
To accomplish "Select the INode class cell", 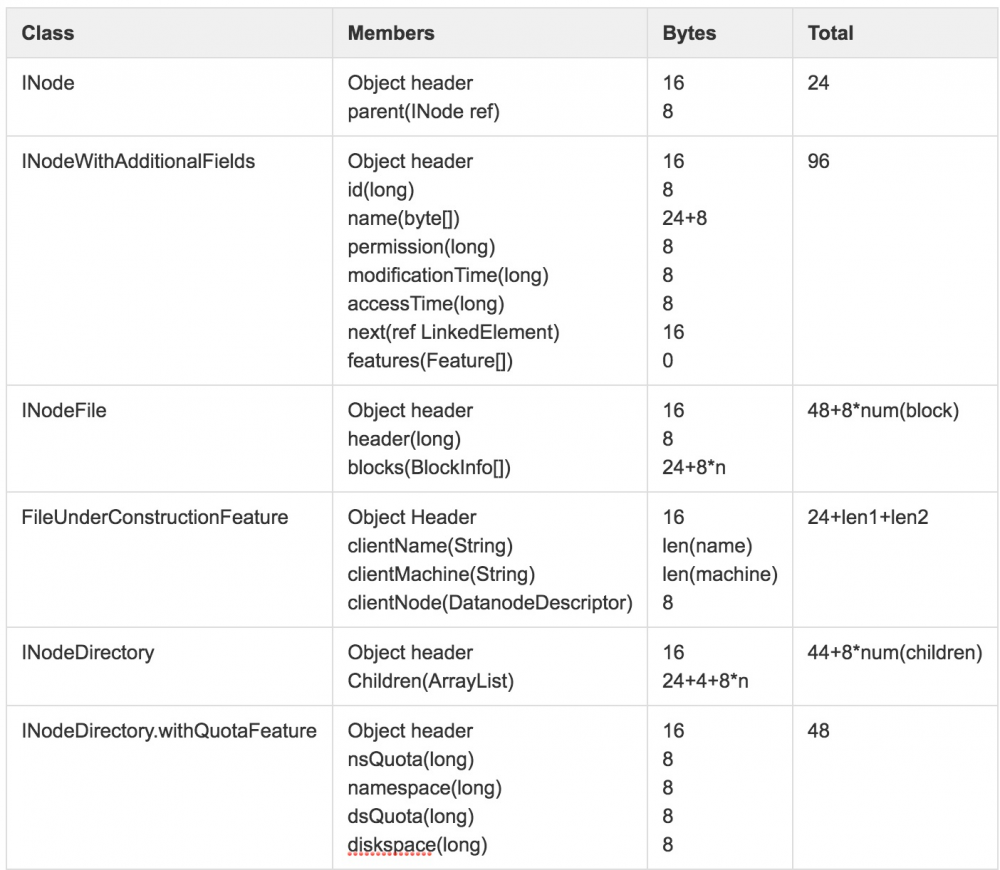I will tap(48, 83).
